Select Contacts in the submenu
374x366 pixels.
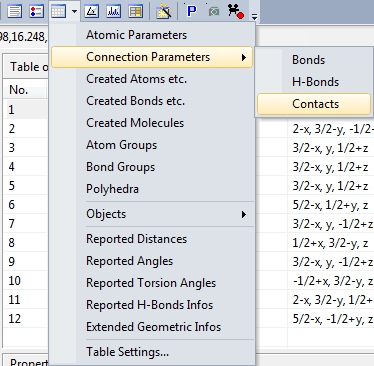click(x=314, y=104)
